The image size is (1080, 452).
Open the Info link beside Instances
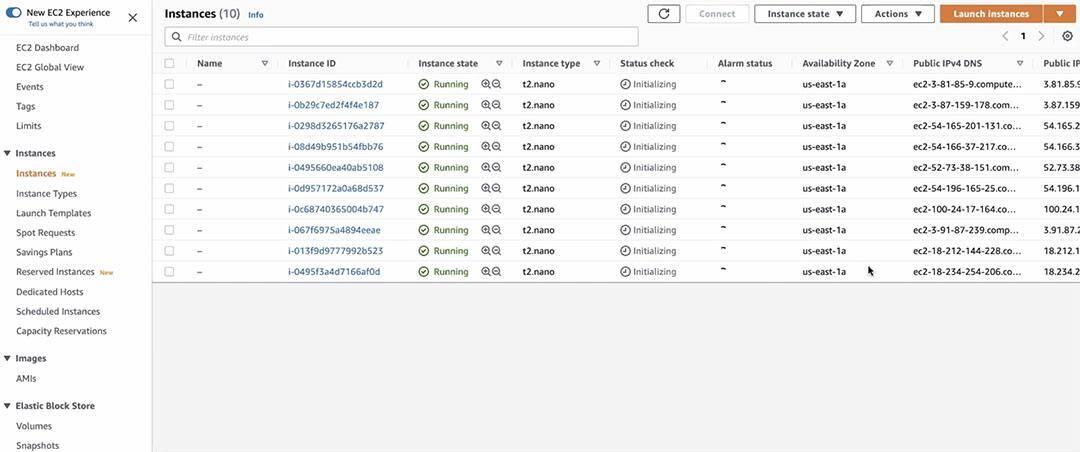[x=256, y=14]
